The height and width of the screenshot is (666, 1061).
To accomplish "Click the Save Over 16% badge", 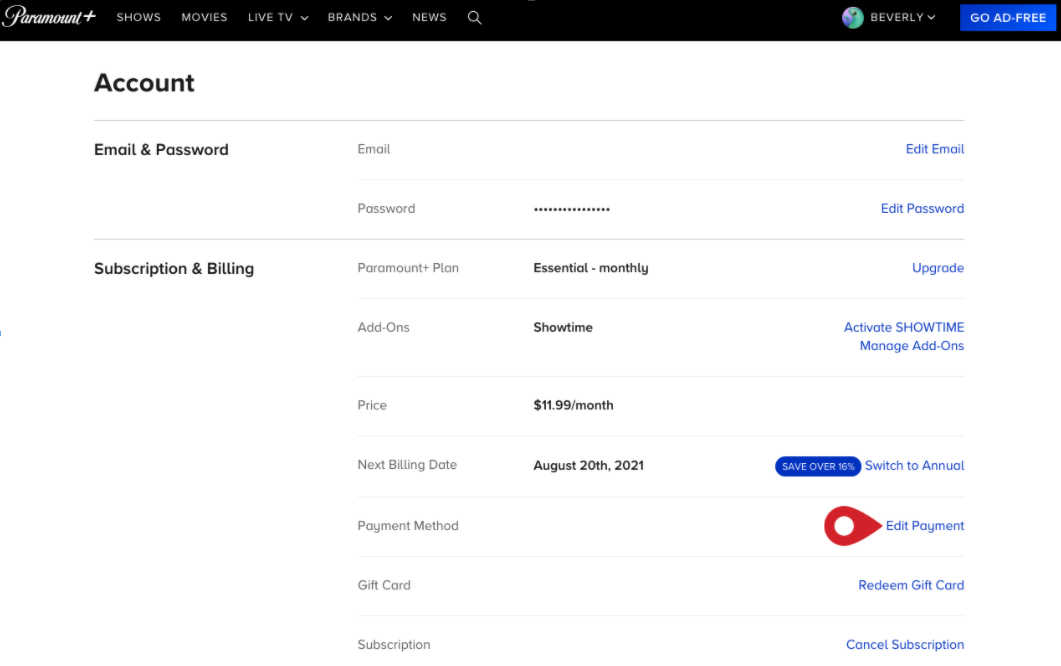I will click(817, 466).
